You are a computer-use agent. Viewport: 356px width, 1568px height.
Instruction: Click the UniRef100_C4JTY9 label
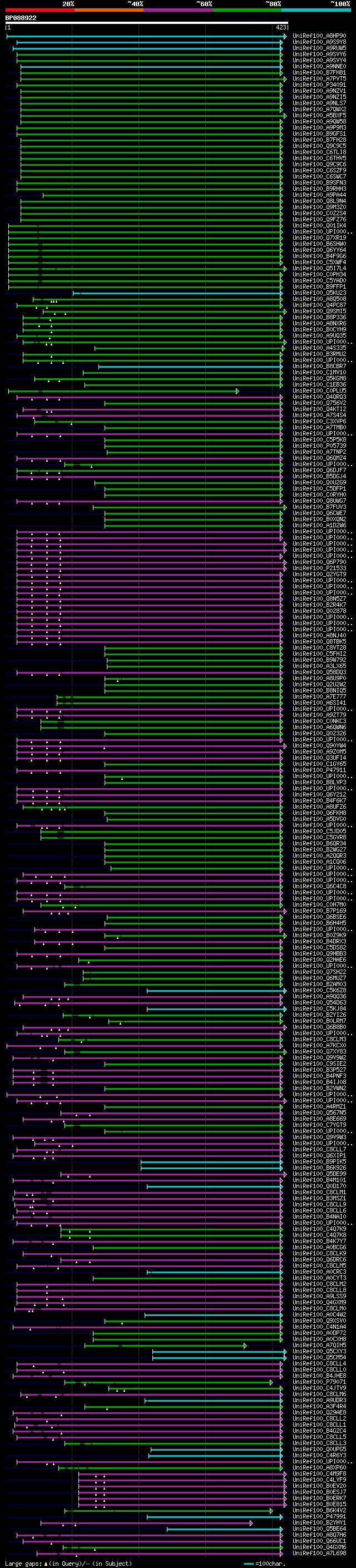[319, 1388]
